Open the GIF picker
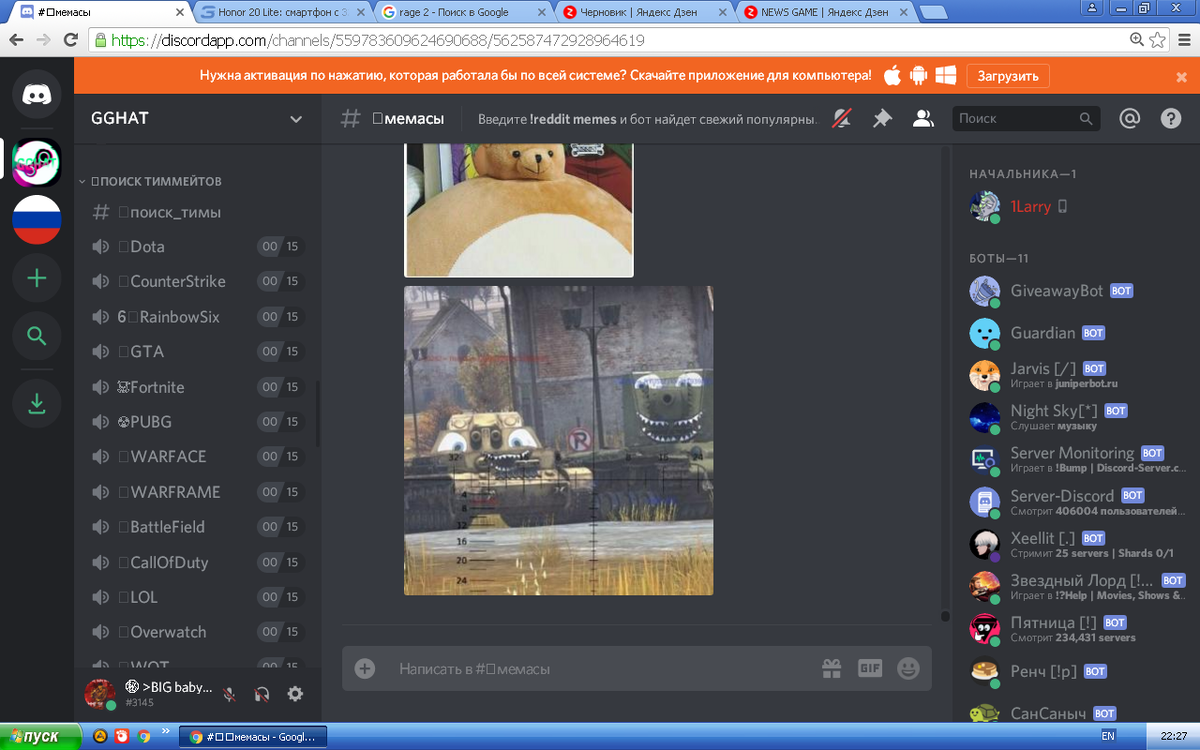1200x750 pixels. pos(870,668)
